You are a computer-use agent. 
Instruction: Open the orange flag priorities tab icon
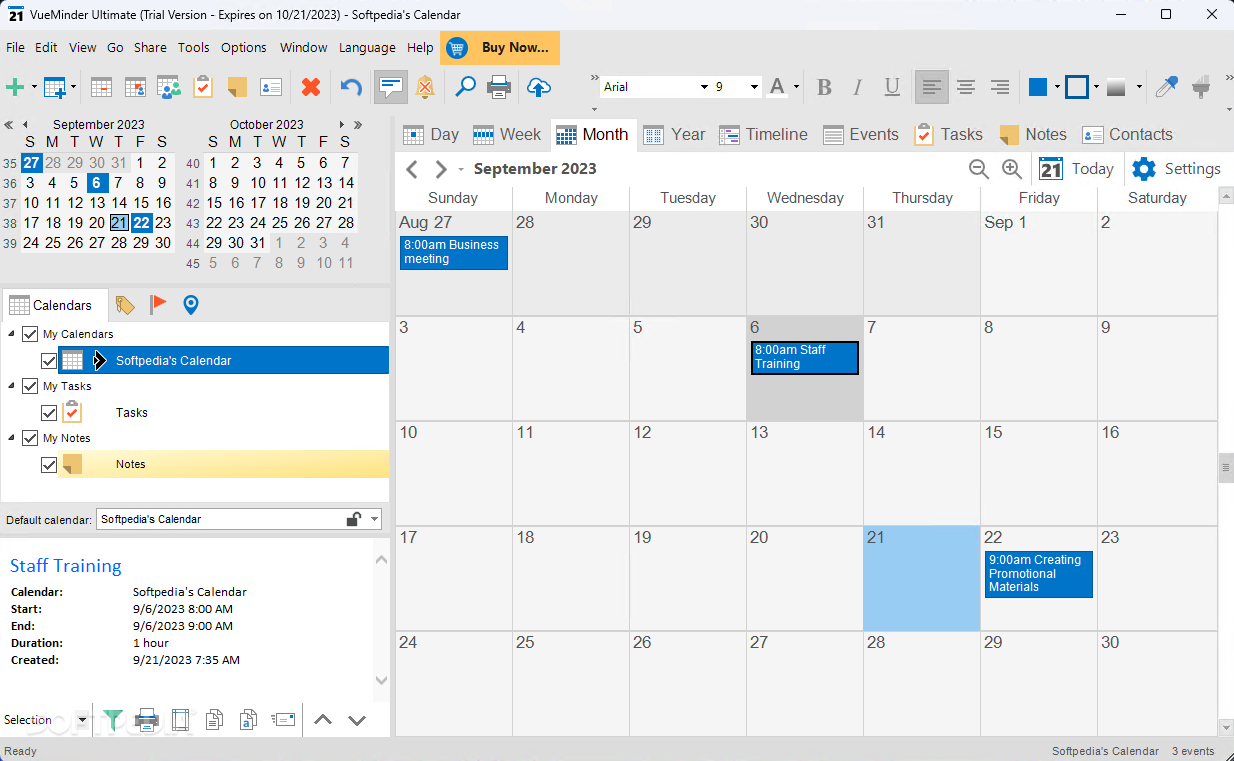click(158, 305)
